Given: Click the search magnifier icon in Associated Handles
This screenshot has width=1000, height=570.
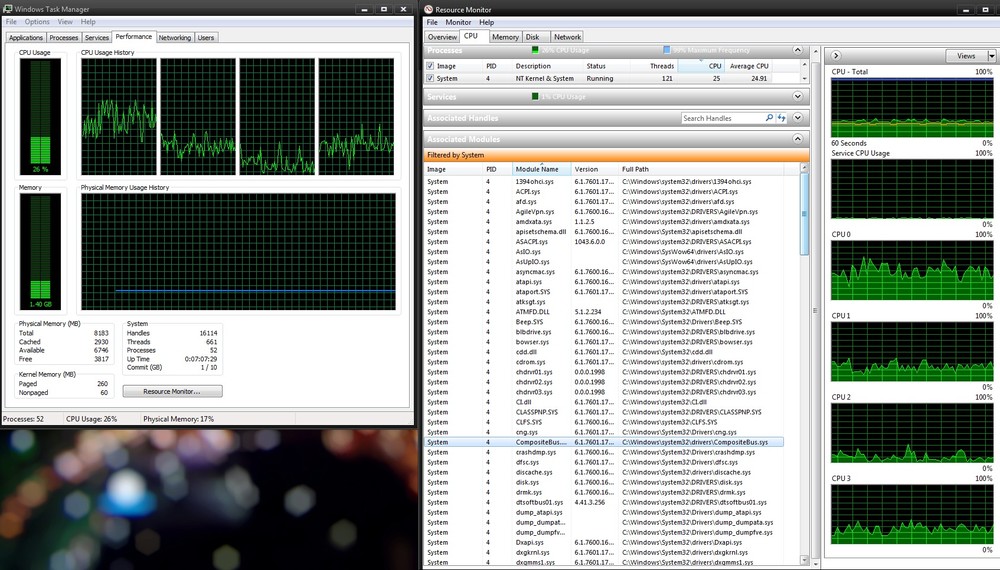Looking at the screenshot, I should click(x=770, y=118).
